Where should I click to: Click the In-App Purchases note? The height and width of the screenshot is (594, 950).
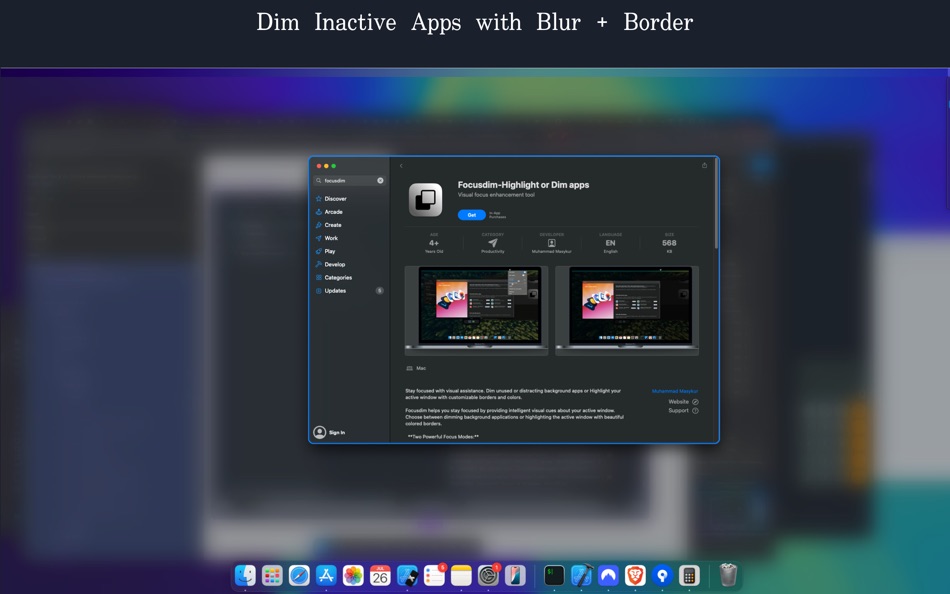tap(497, 215)
